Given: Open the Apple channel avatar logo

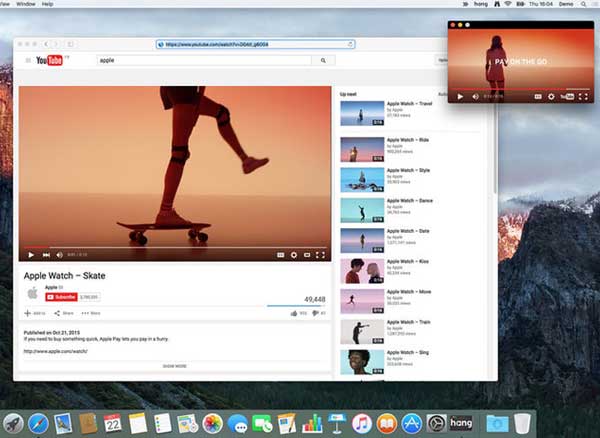Looking at the screenshot, I should click(x=33, y=293).
